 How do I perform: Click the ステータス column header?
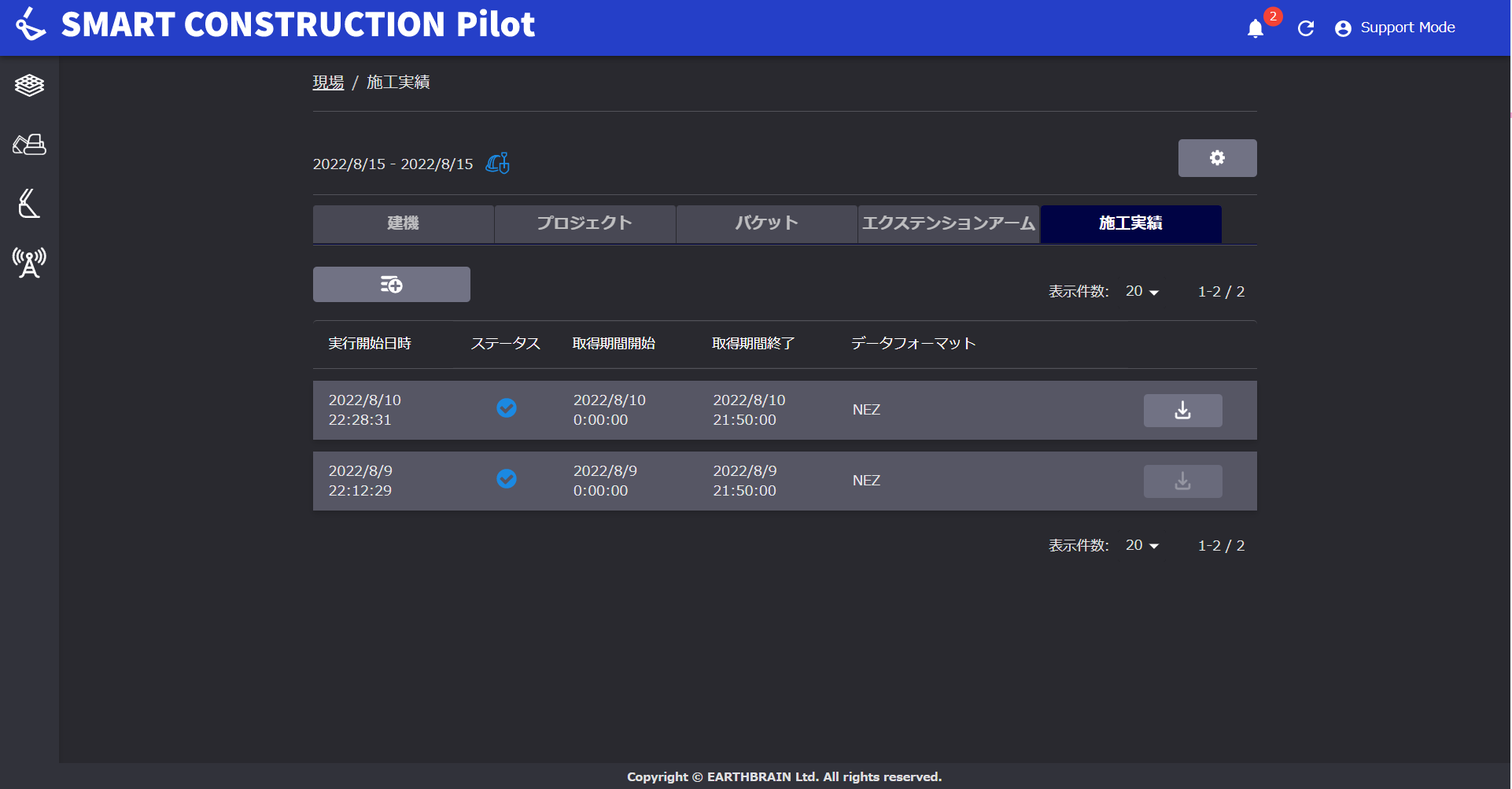tap(505, 344)
